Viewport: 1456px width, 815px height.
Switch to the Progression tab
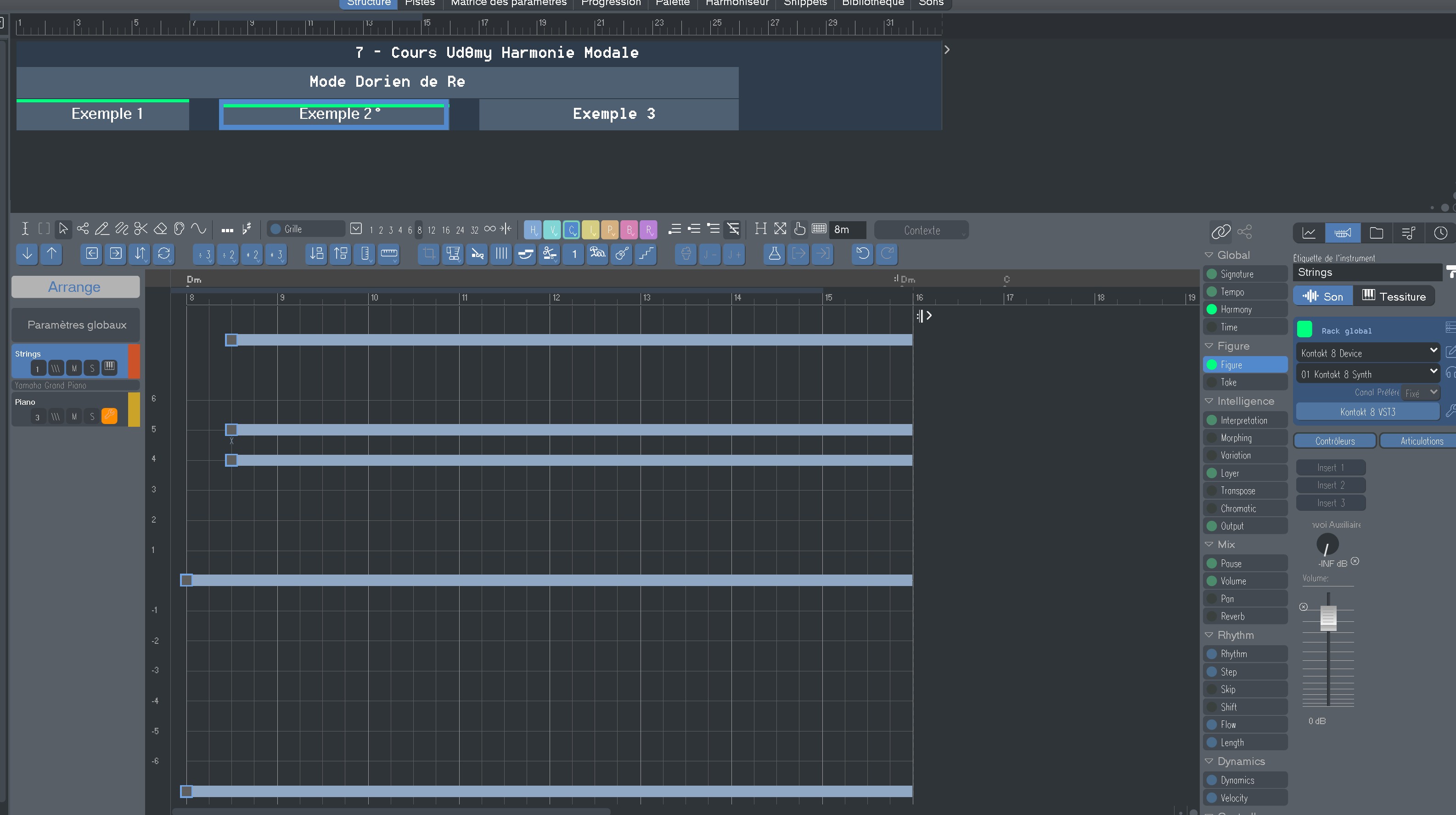tap(610, 3)
